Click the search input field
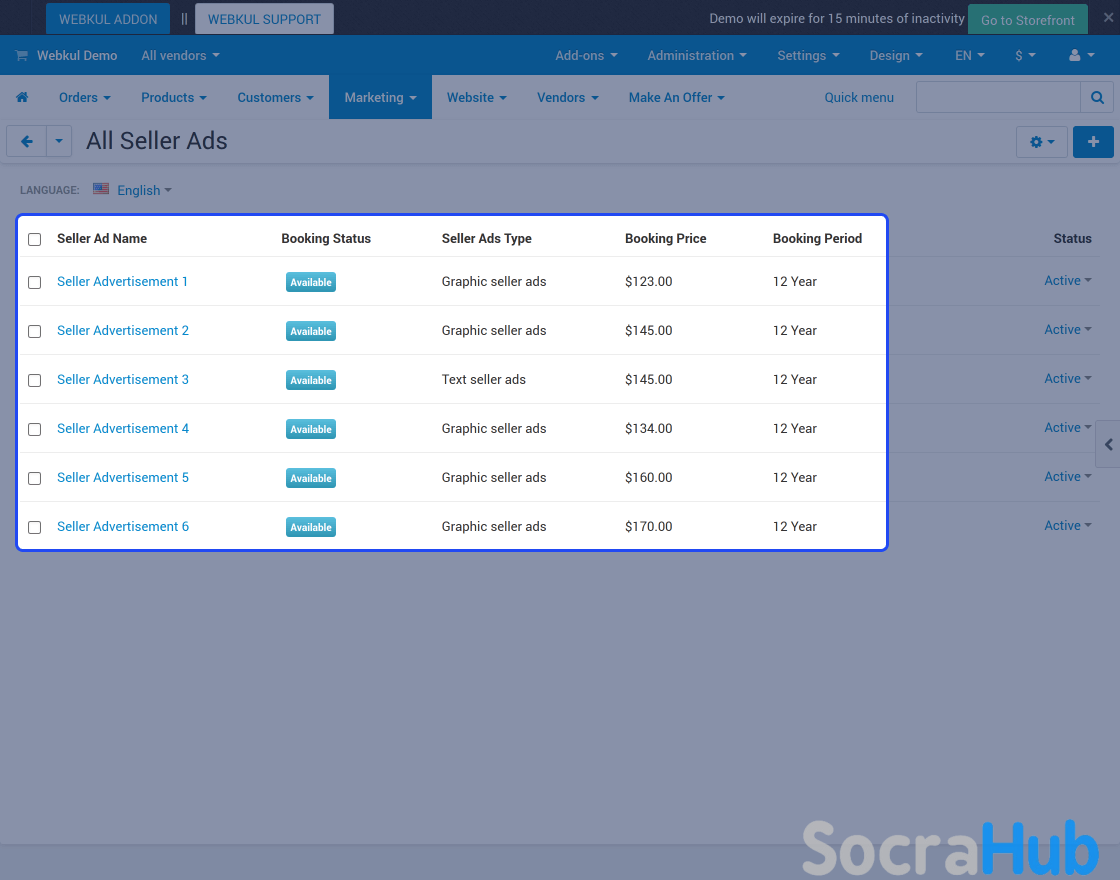This screenshot has height=880, width=1120. 998,98
